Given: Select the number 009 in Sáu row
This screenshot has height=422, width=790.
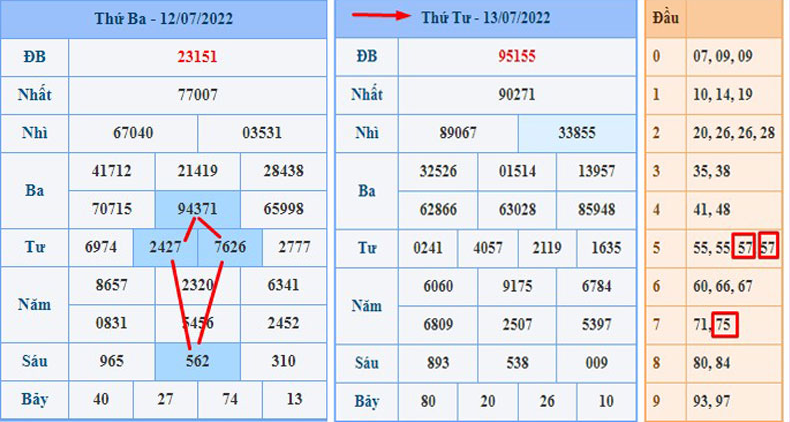Looking at the screenshot, I should (x=596, y=361).
